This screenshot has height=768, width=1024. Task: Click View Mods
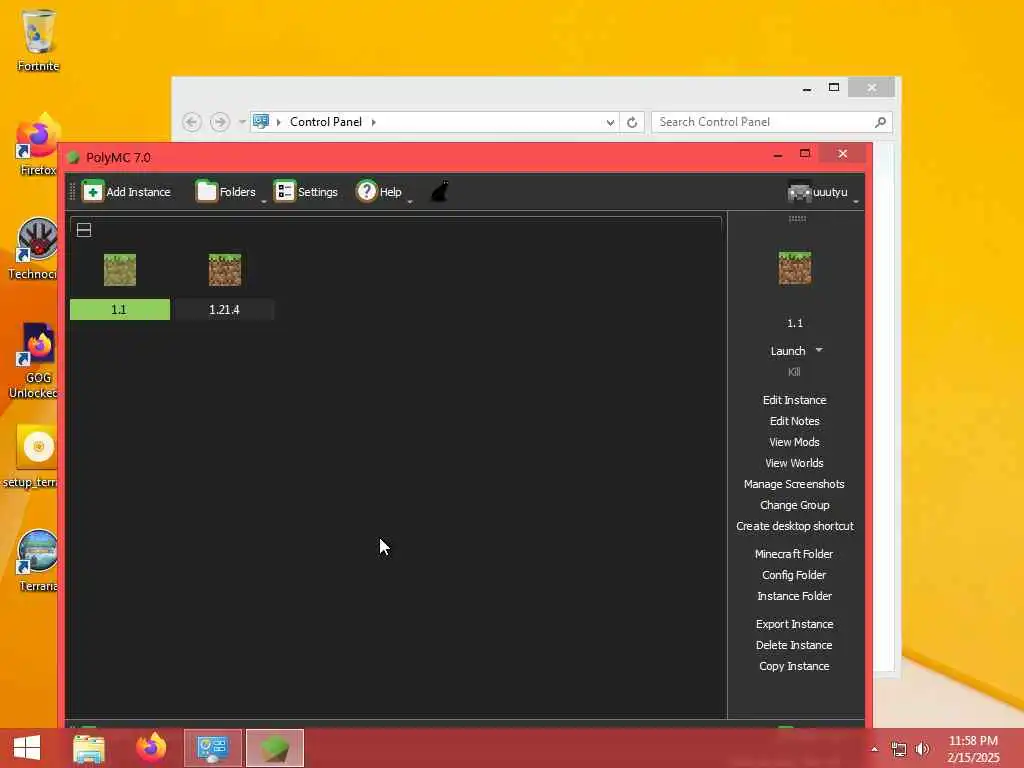[795, 442]
